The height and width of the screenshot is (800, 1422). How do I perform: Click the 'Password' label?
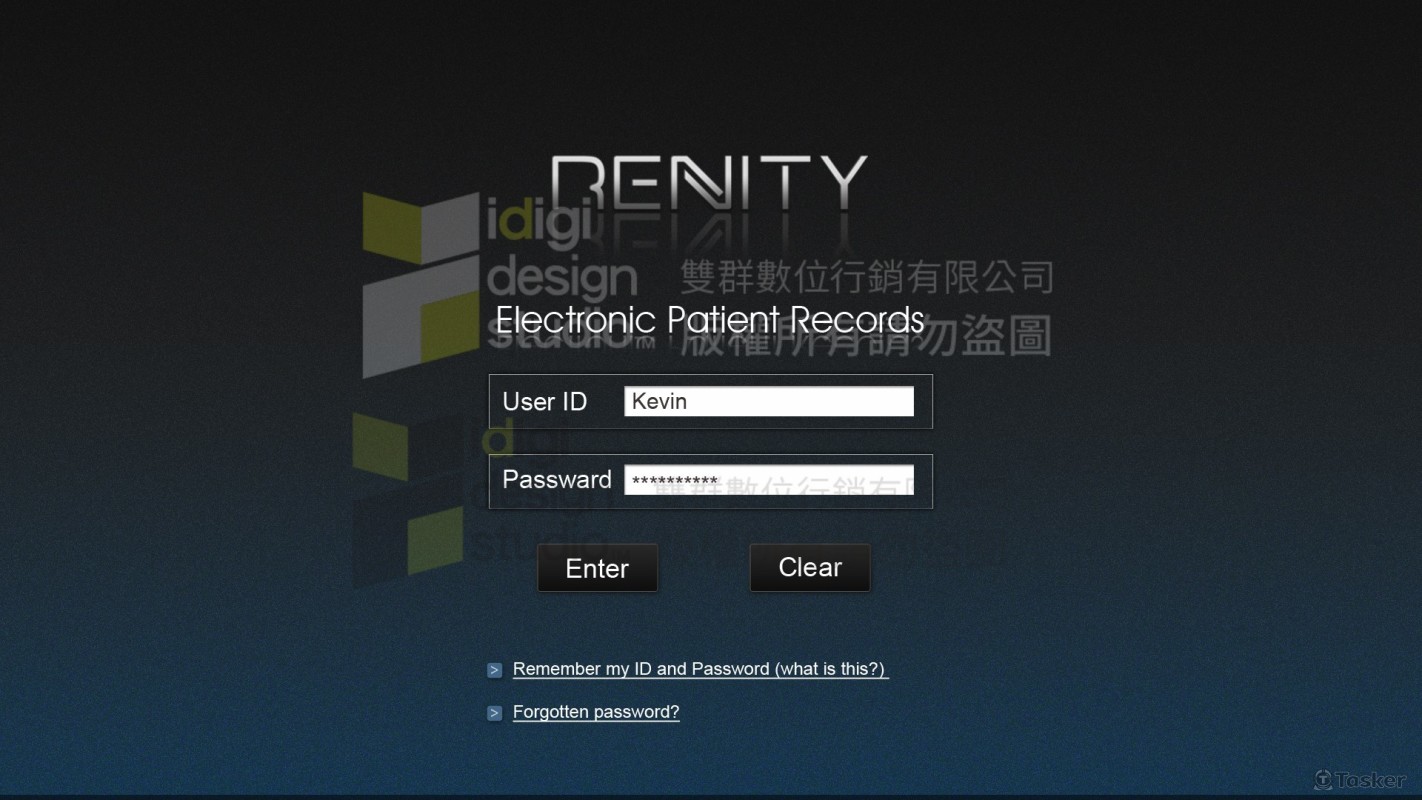(556, 480)
